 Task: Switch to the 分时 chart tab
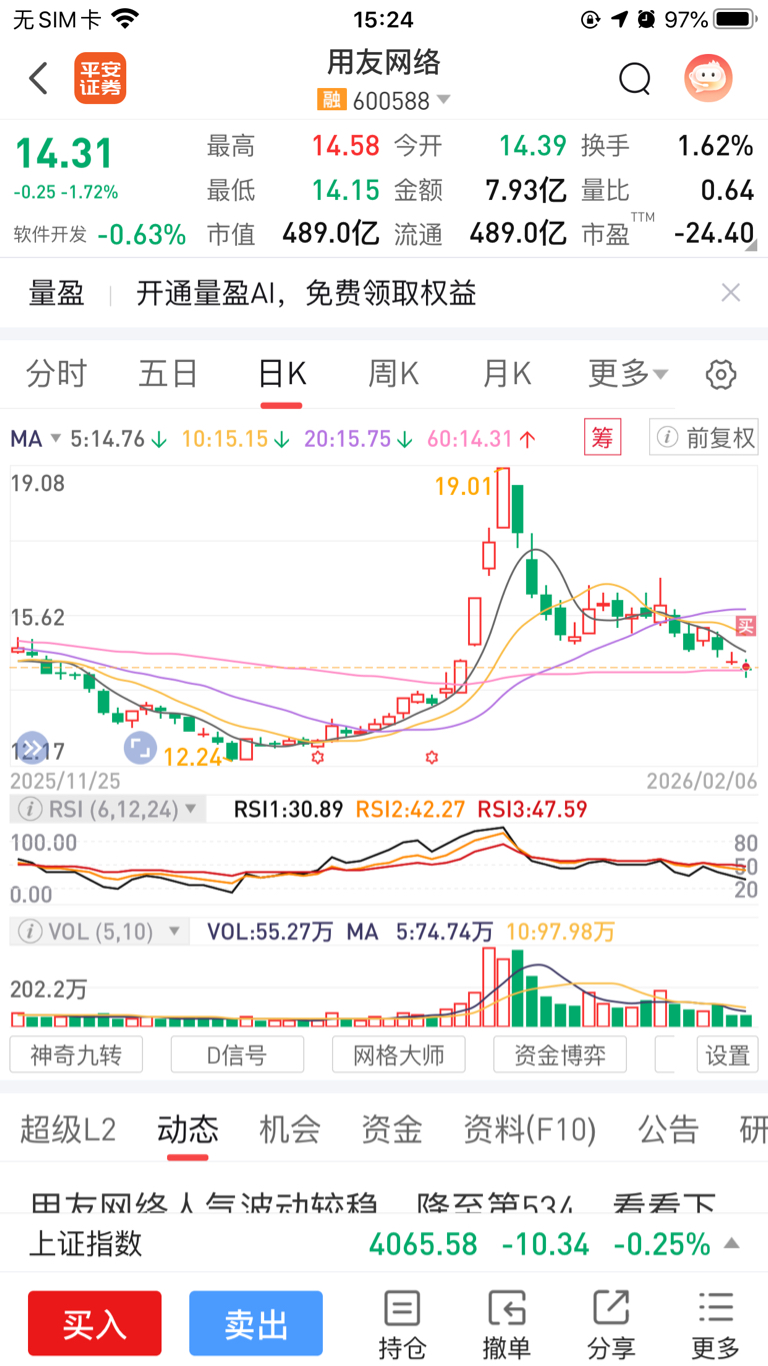[x=57, y=374]
